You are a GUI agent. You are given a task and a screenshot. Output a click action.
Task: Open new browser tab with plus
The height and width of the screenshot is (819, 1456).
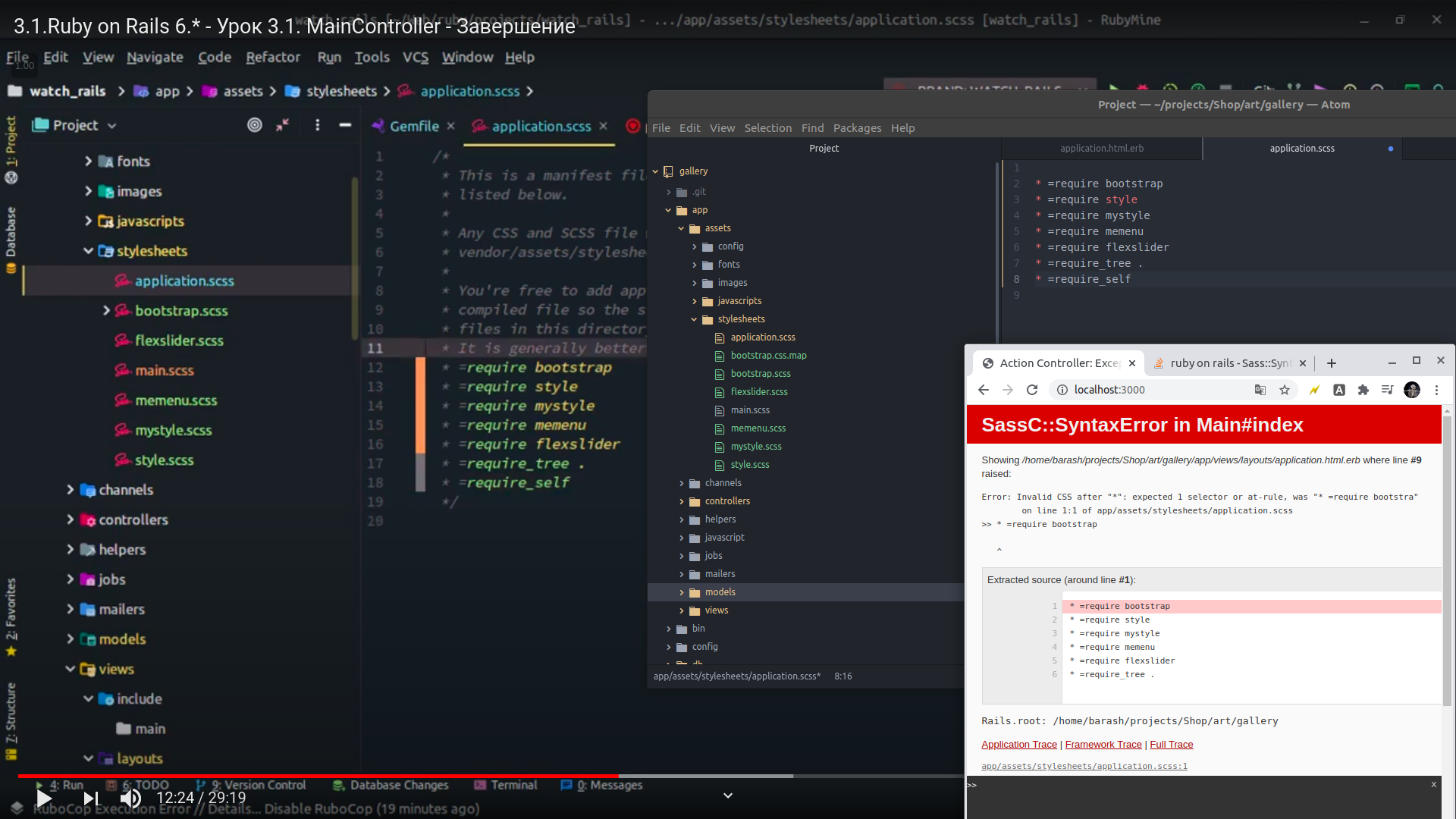(1332, 363)
